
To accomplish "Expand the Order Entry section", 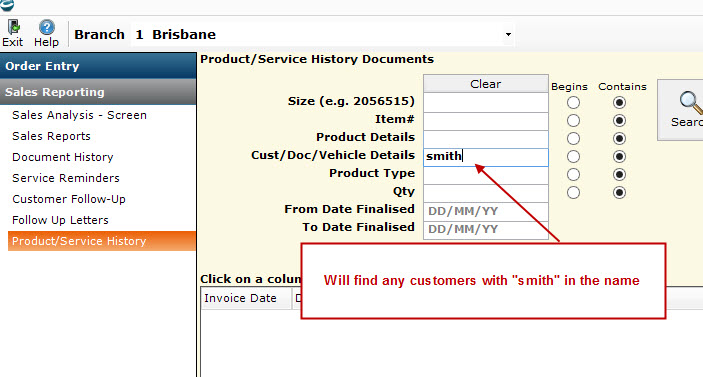I will 98,66.
